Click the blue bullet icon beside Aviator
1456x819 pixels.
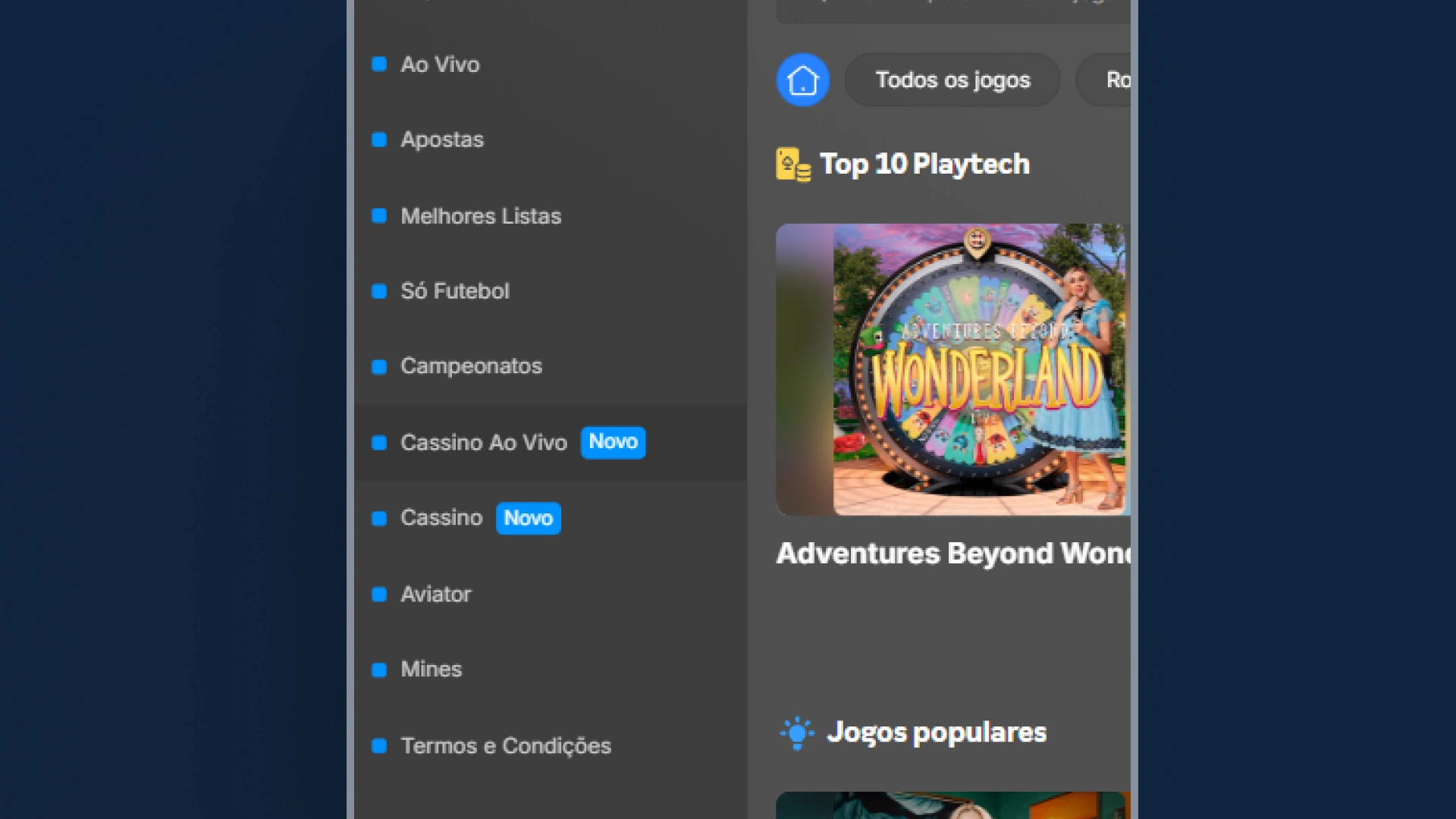point(379,595)
